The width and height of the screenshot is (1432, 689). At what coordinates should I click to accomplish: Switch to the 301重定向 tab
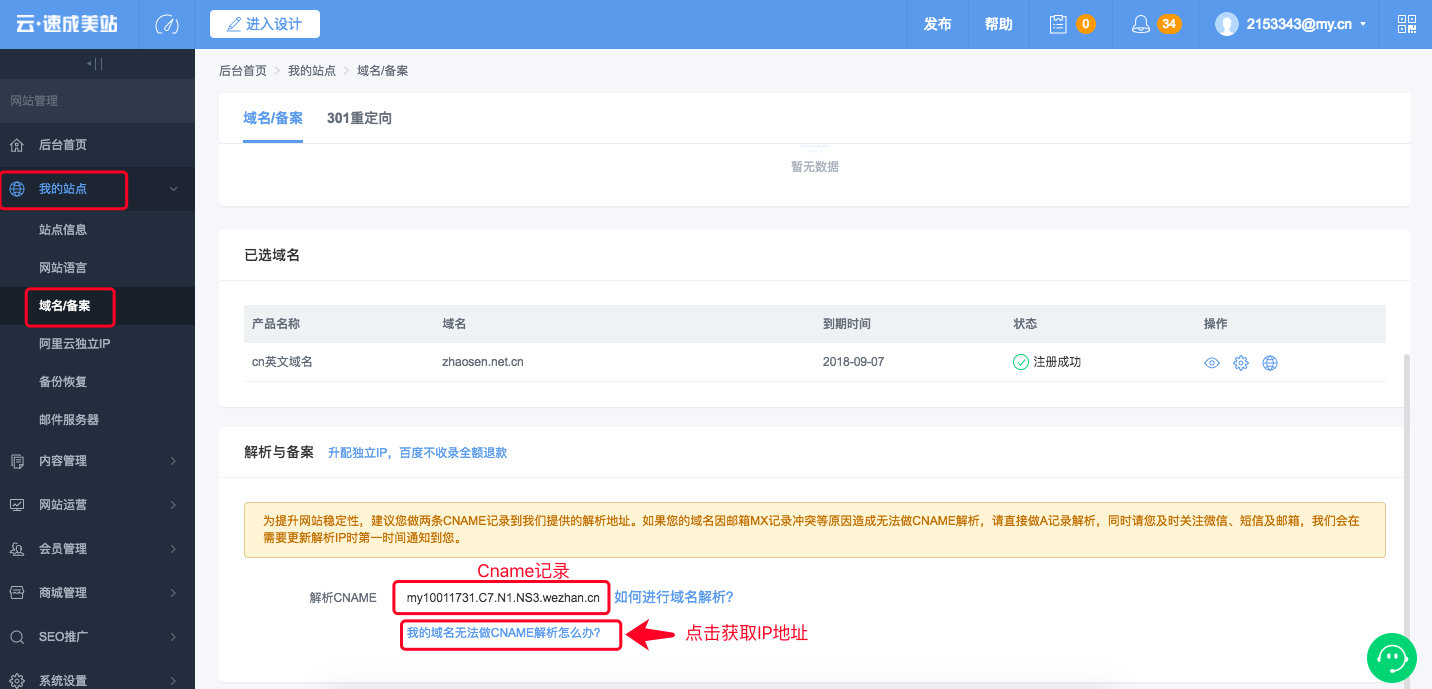[x=359, y=118]
